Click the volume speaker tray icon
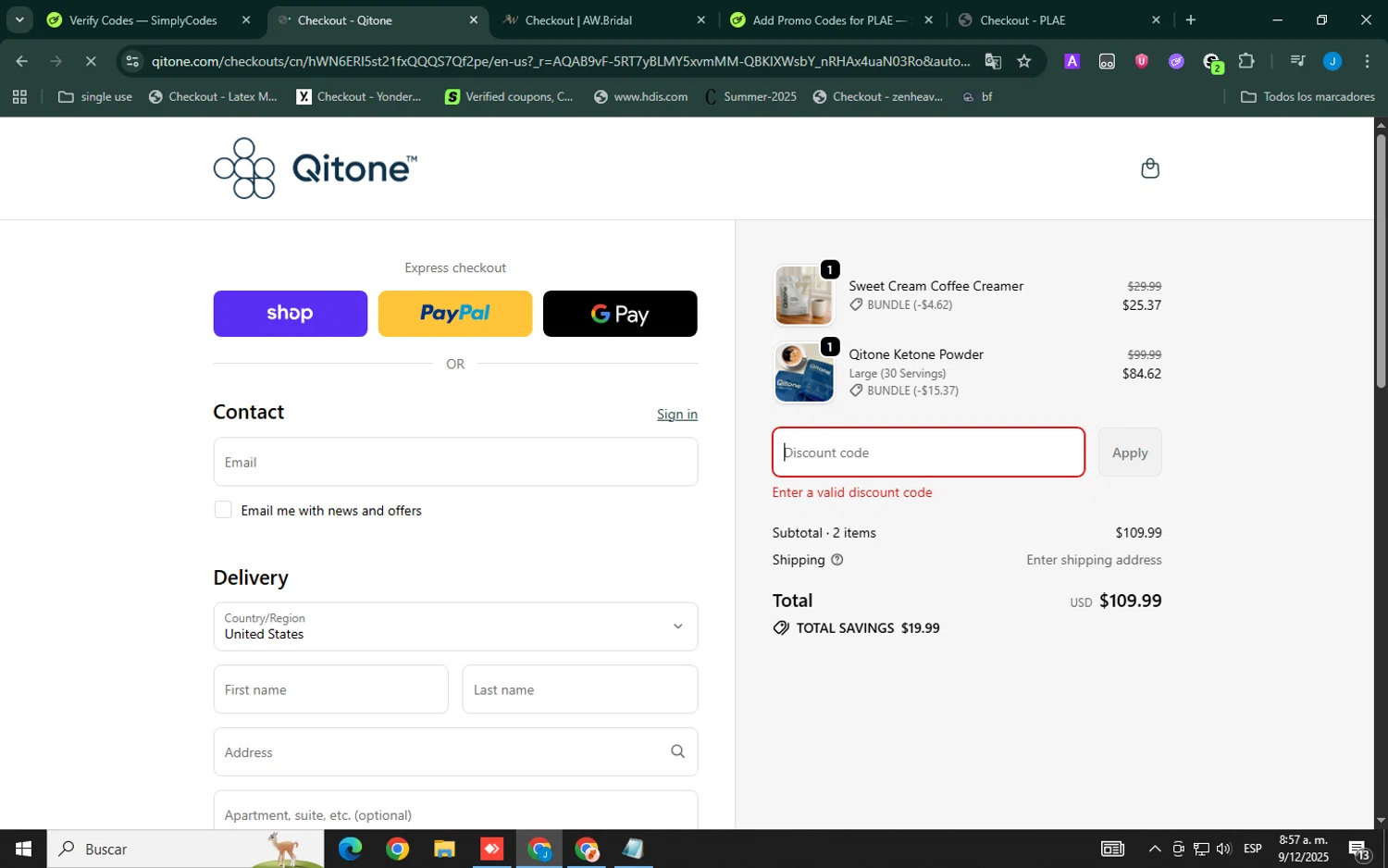1388x868 pixels. [1223, 849]
